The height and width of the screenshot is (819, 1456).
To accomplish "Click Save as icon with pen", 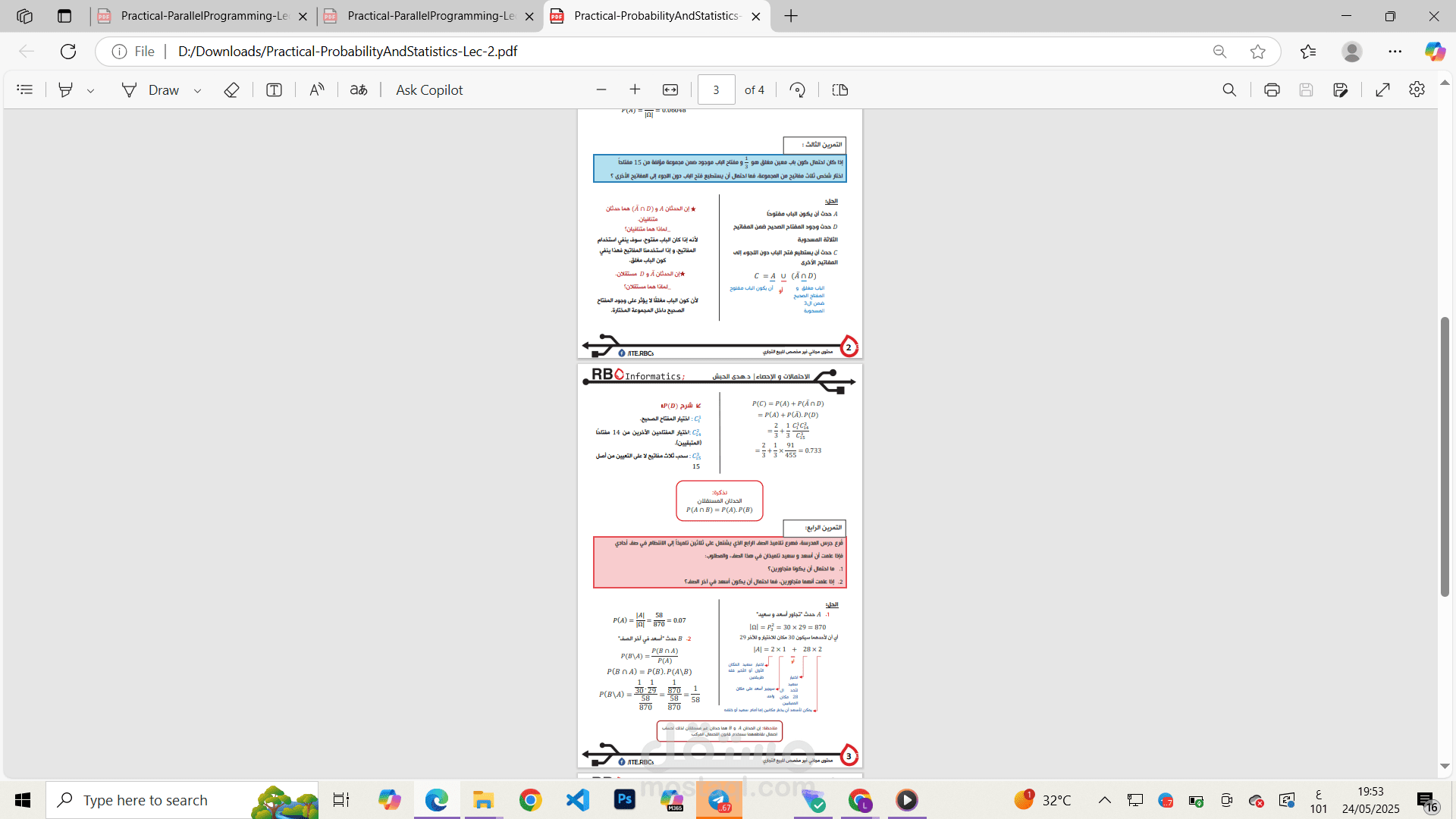I will click(x=1341, y=89).
